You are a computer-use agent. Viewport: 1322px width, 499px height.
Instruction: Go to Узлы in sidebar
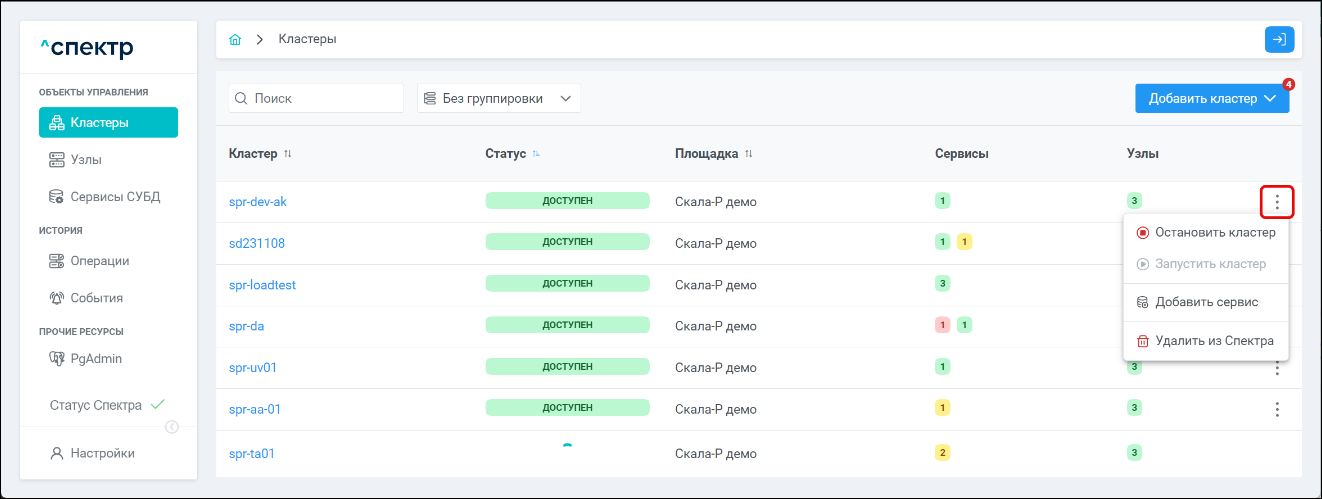(86, 160)
